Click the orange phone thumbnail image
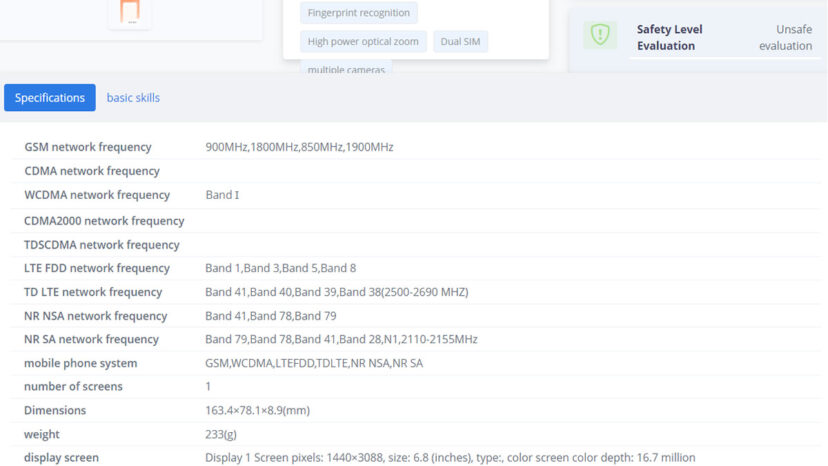The image size is (828, 466). click(130, 12)
